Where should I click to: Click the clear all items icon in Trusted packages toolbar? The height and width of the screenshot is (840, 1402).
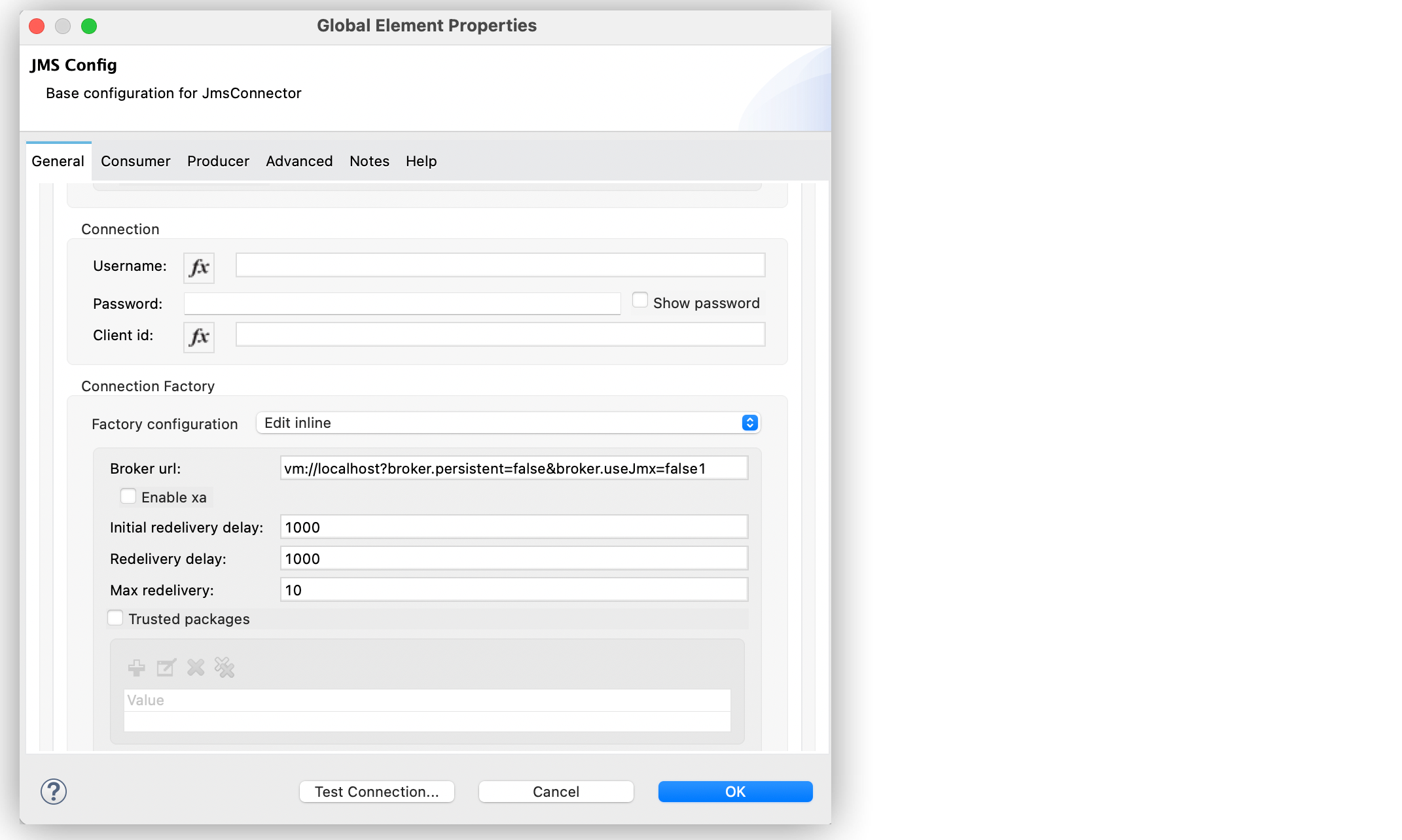224,667
